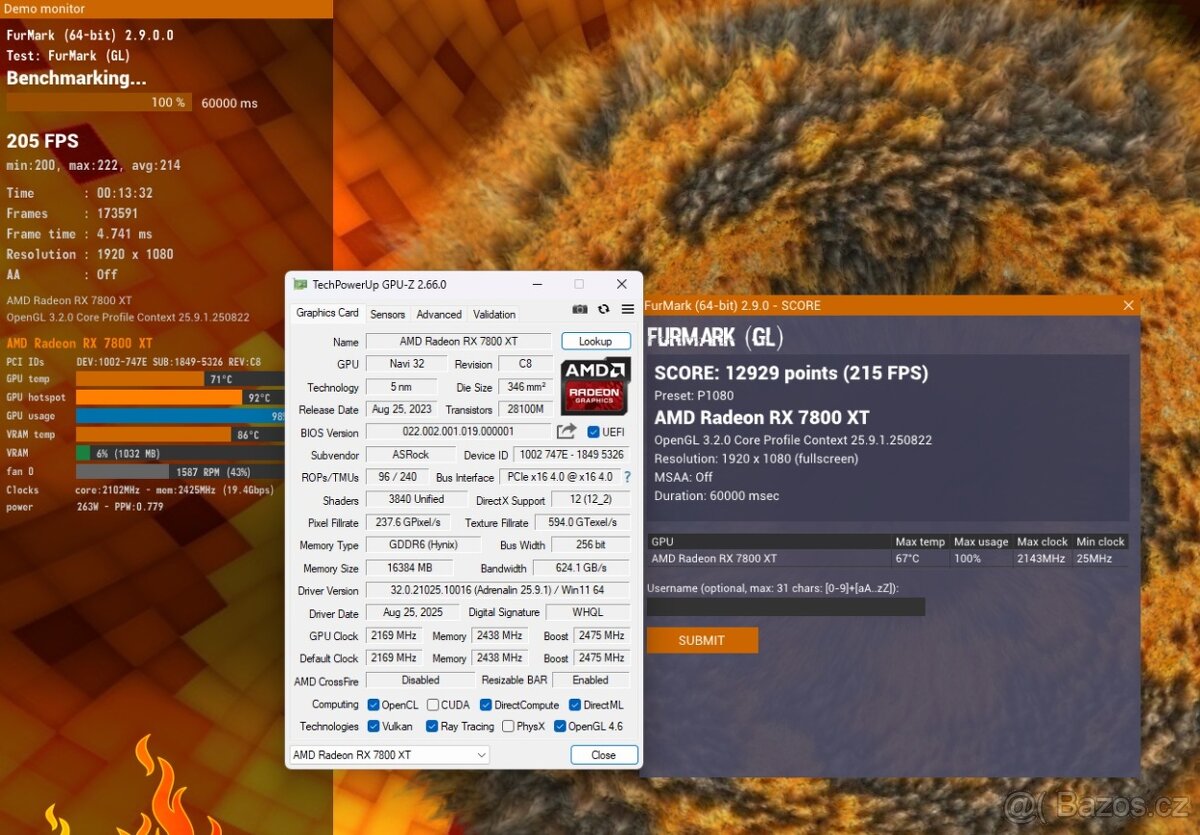This screenshot has height=835, width=1200.
Task: Switch to the Sensors tab
Action: click(387, 314)
